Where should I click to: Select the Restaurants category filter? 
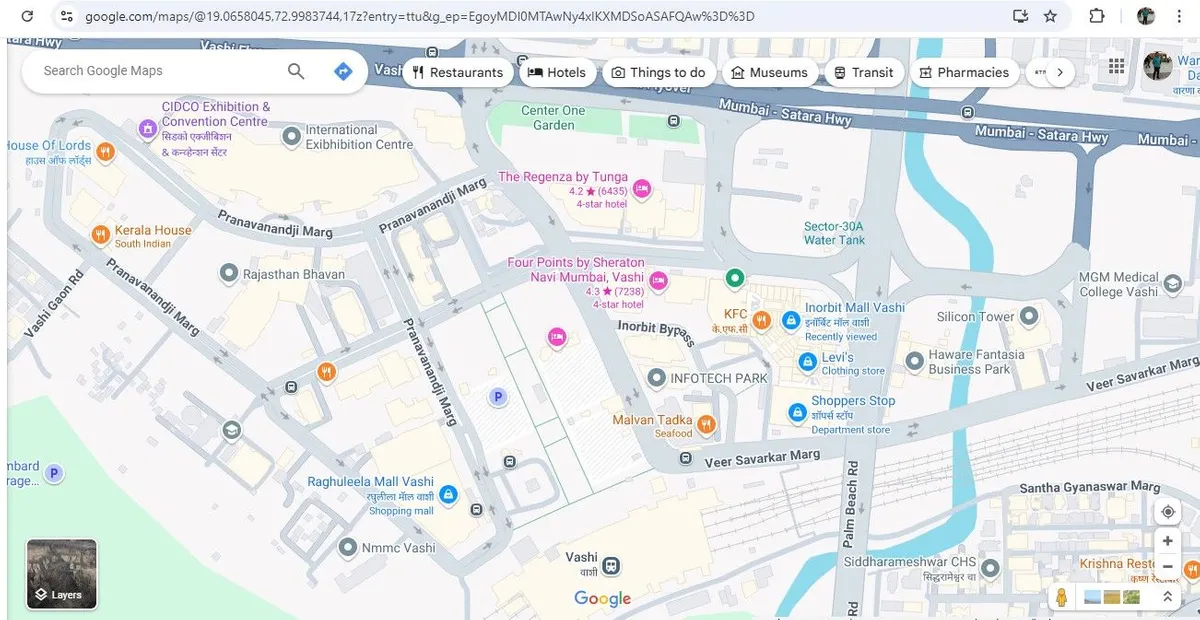[x=458, y=72]
